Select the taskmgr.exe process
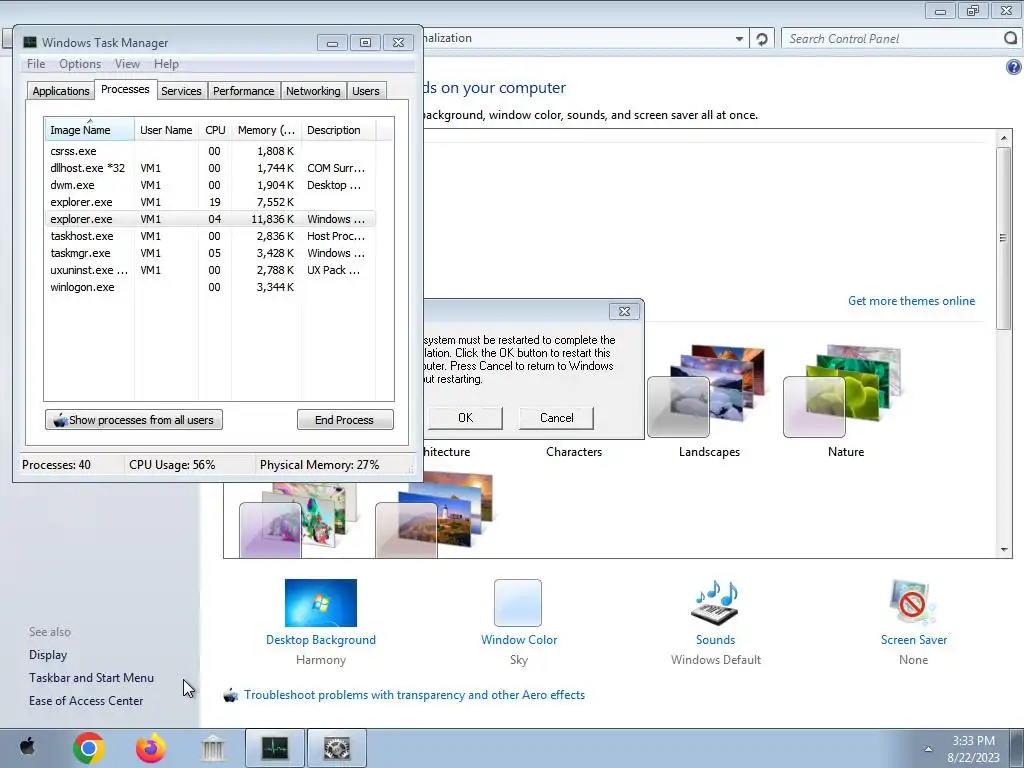 point(210,253)
